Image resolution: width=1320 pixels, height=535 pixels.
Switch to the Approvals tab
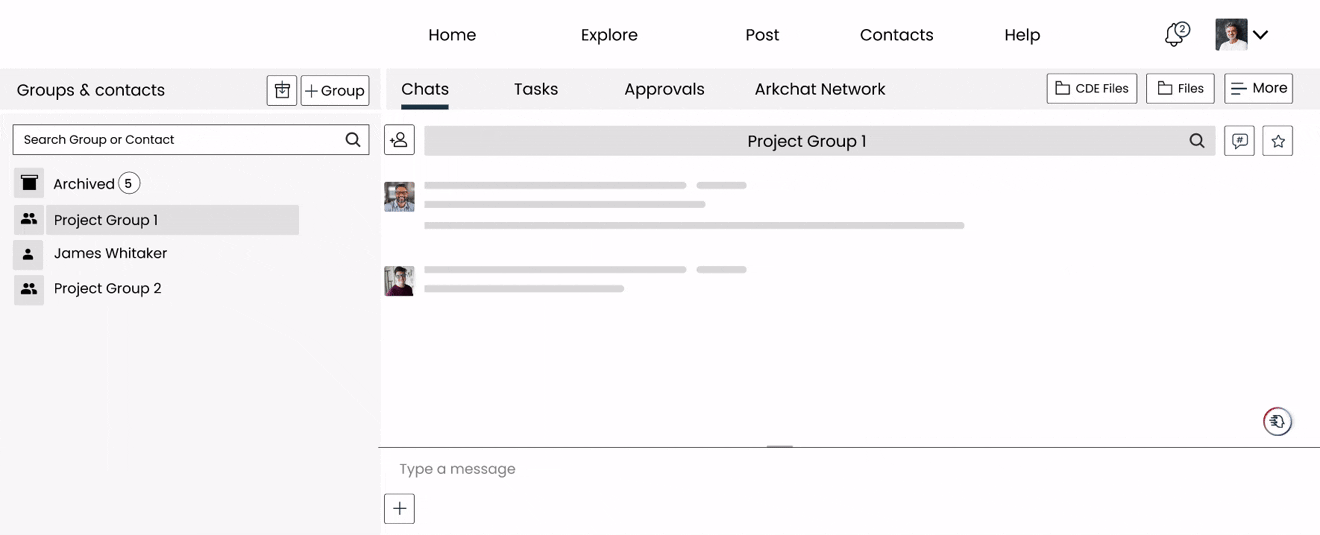tap(664, 89)
